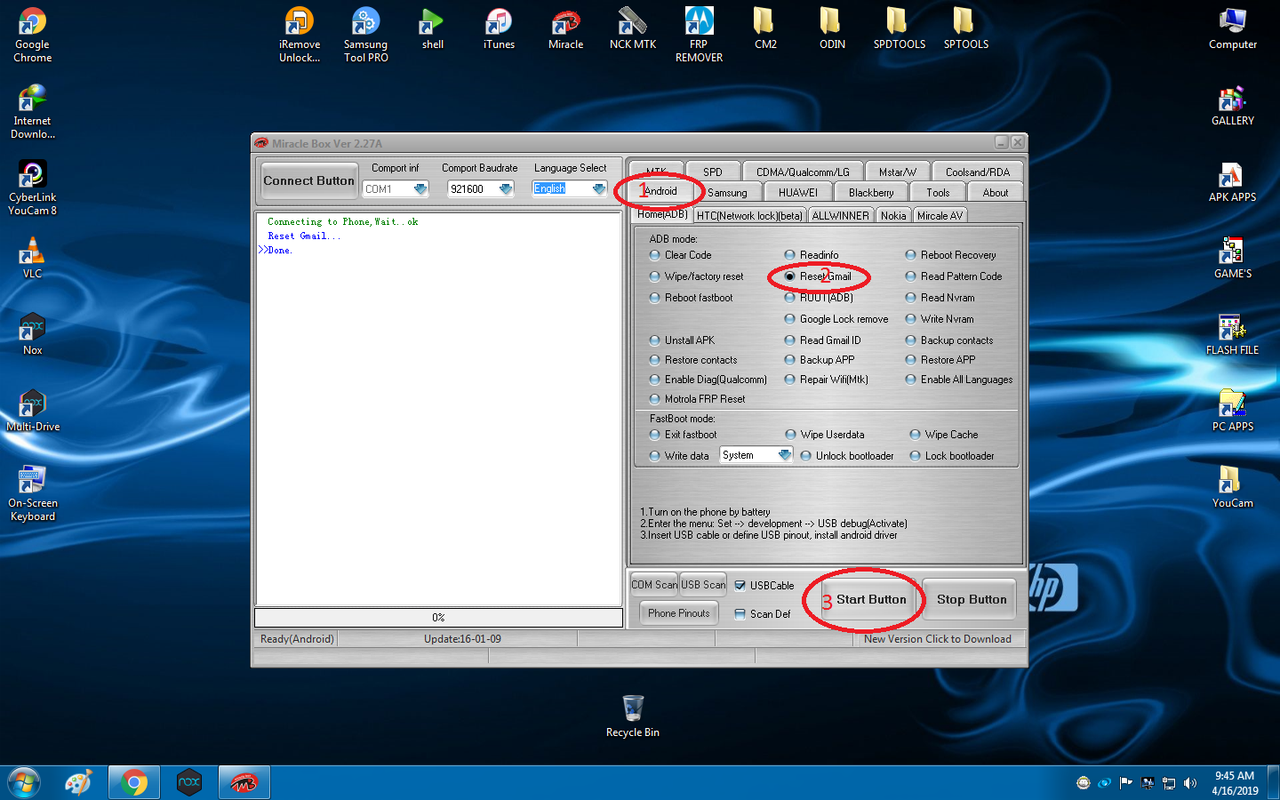This screenshot has width=1280, height=800.
Task: Open the APK APPS desktop shortcut
Action: pyautogui.click(x=1232, y=183)
